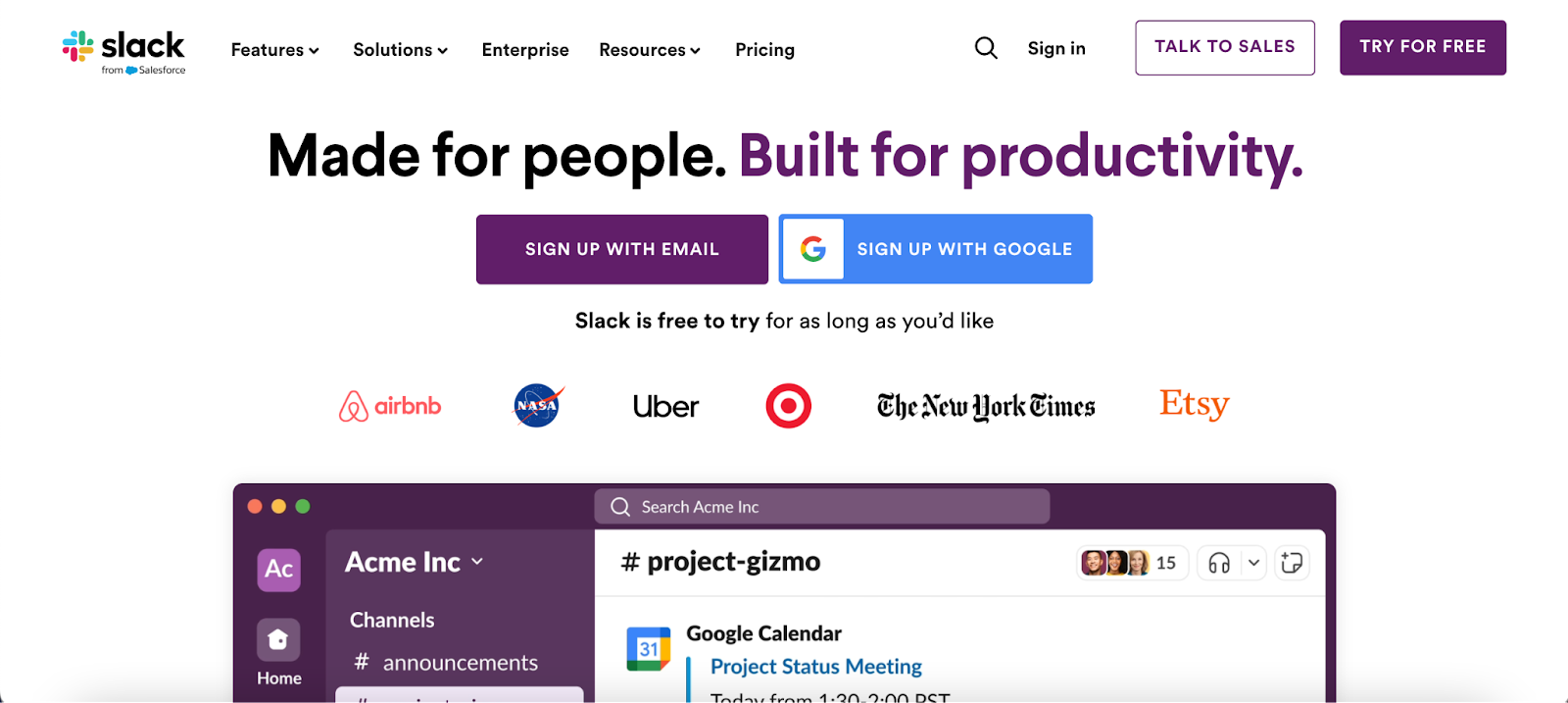Click the TALK TO SALES button

tap(1224, 46)
